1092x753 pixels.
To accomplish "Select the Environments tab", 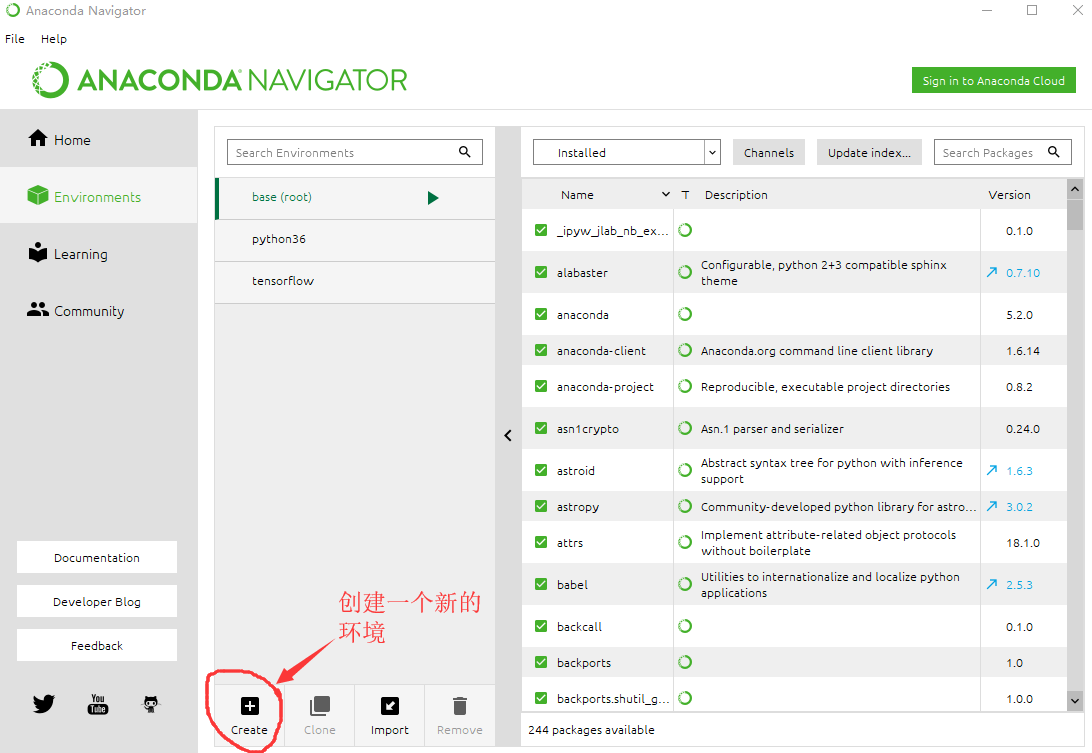I will click(98, 196).
